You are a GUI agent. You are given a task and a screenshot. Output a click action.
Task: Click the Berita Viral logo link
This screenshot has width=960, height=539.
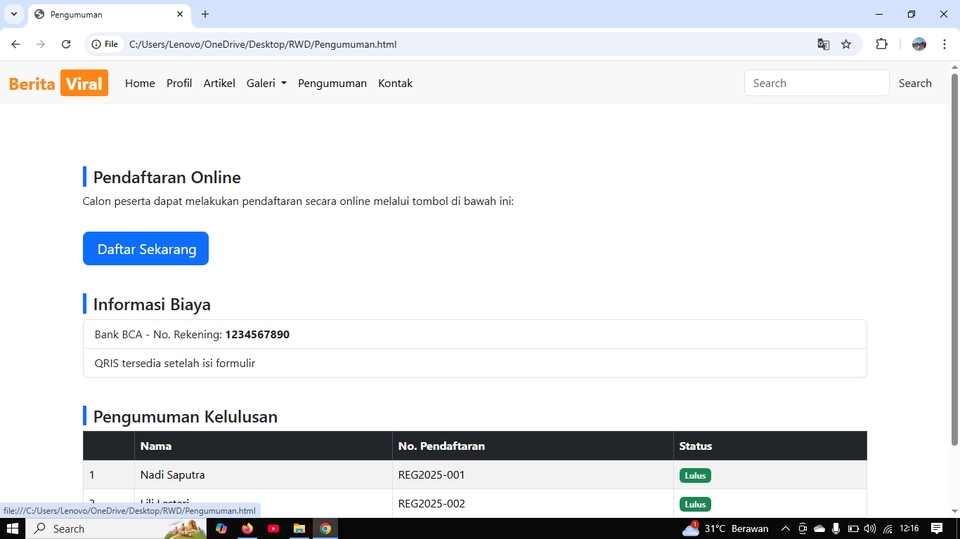[58, 83]
